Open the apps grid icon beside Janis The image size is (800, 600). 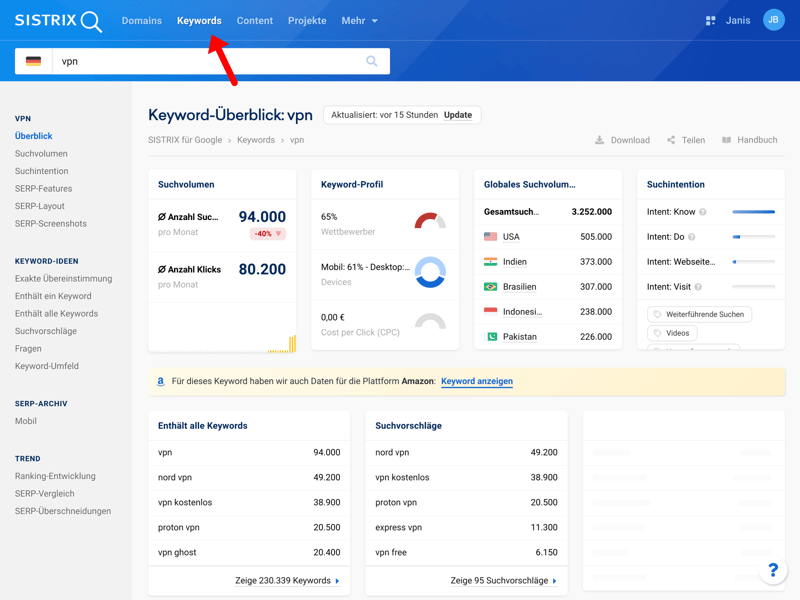coord(710,21)
